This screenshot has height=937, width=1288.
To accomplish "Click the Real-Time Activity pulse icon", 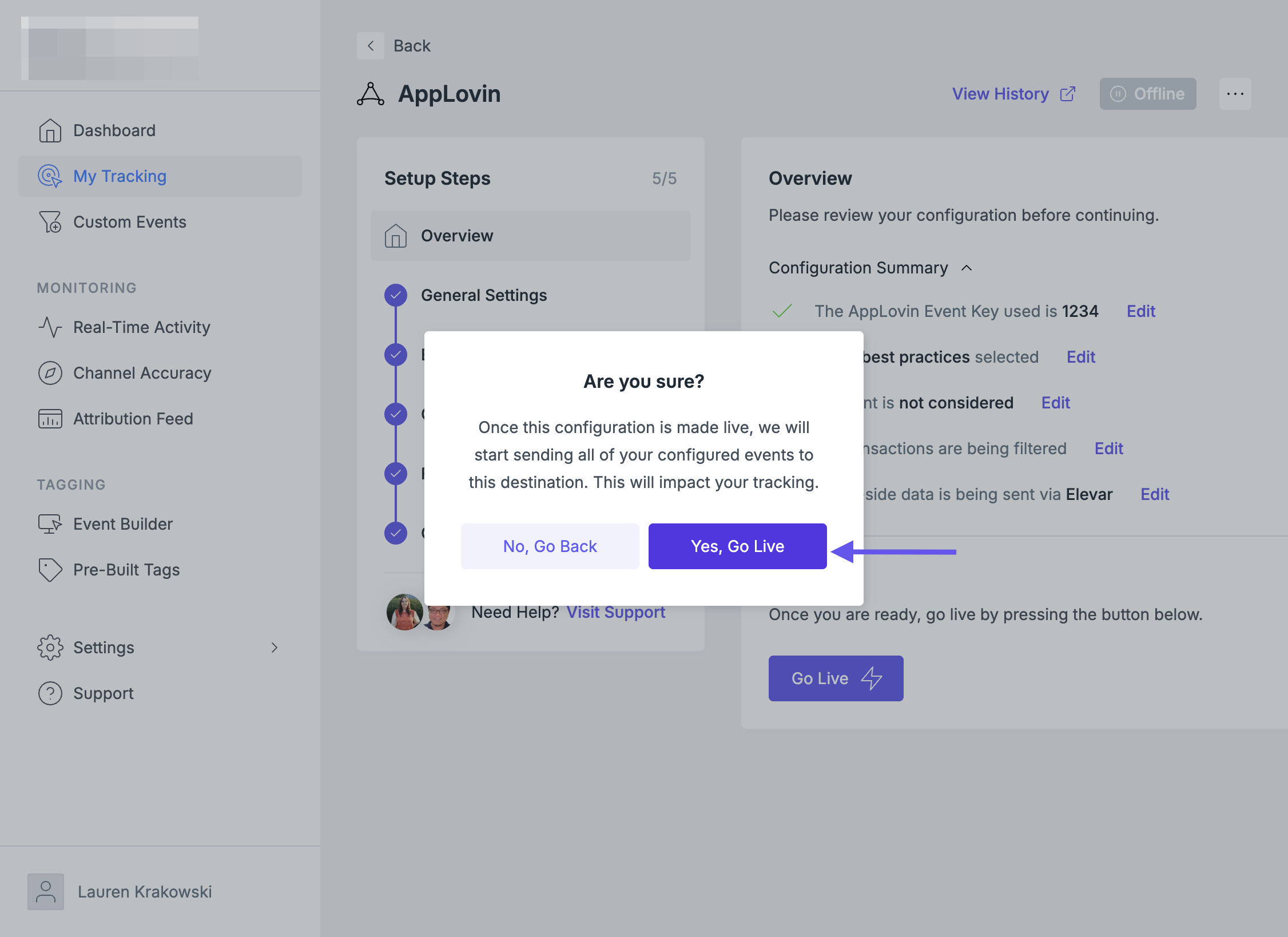I will click(x=50, y=327).
